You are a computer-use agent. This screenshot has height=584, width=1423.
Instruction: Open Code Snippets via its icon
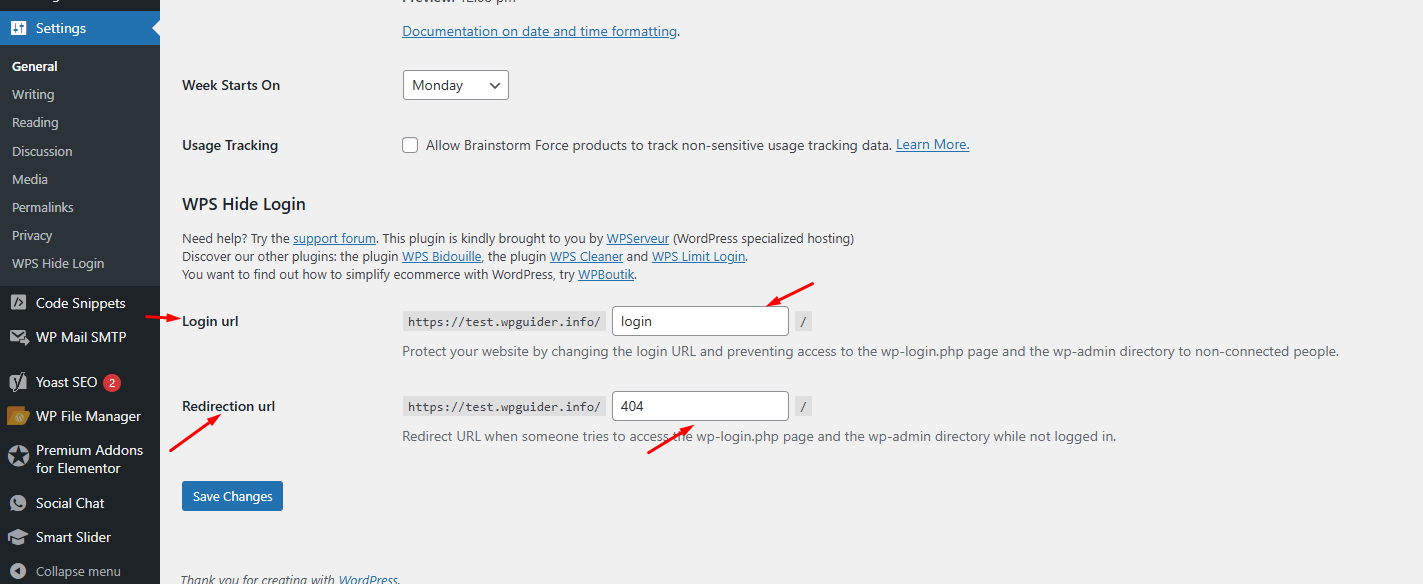18,303
